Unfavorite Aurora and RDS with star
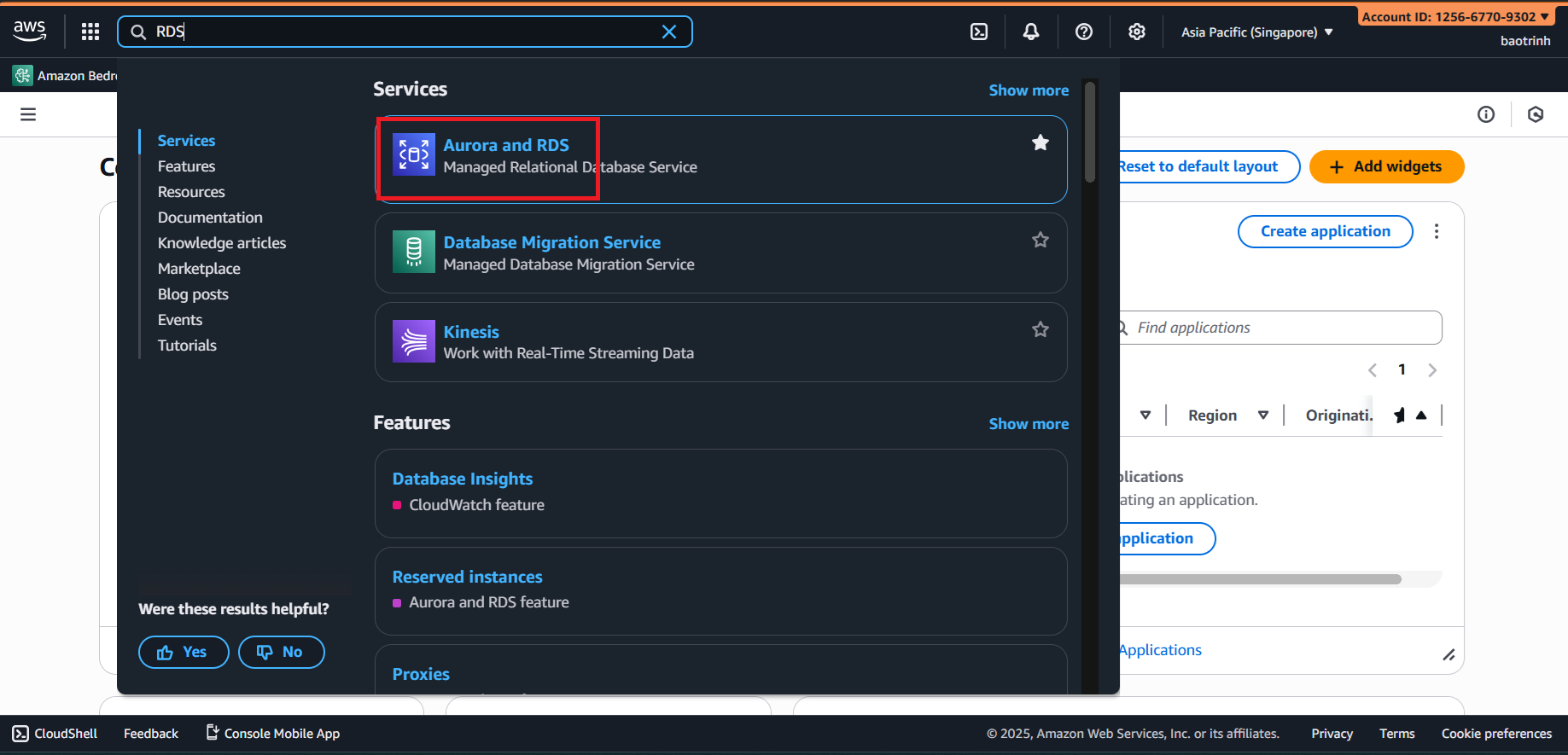 coord(1040,143)
